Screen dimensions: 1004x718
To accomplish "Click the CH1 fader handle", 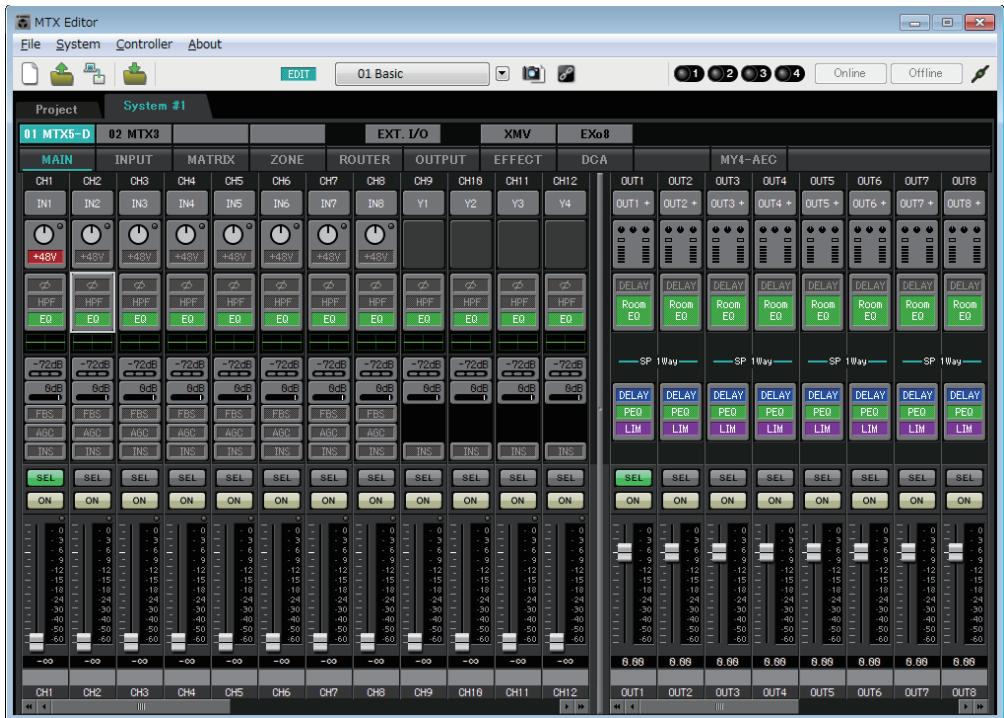I will 36,640.
